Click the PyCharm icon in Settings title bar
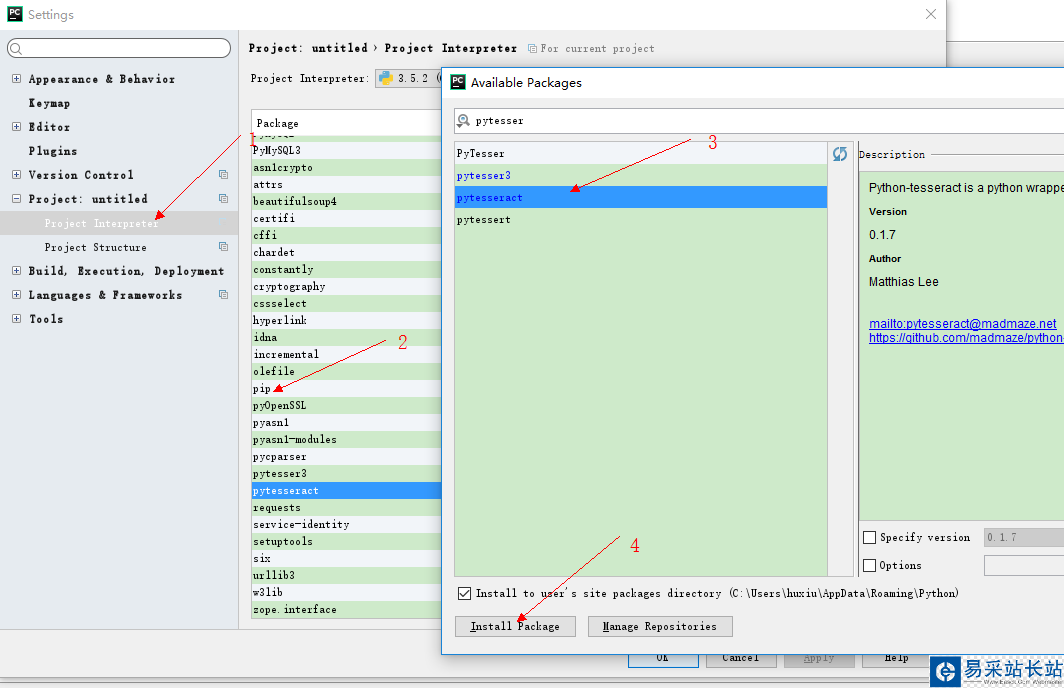1064x688 pixels. click(x=14, y=14)
